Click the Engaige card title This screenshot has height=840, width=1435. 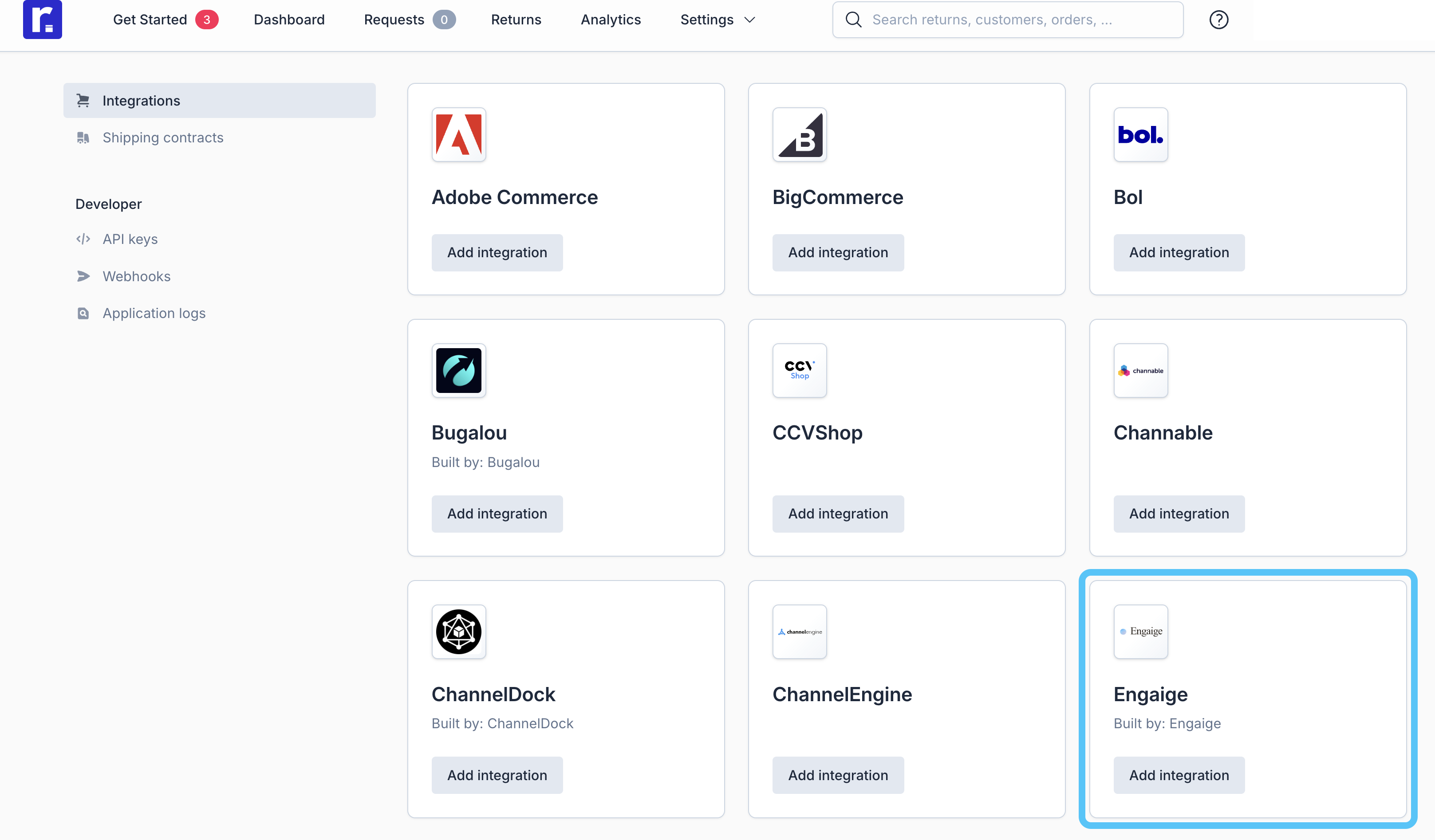pos(1150,695)
